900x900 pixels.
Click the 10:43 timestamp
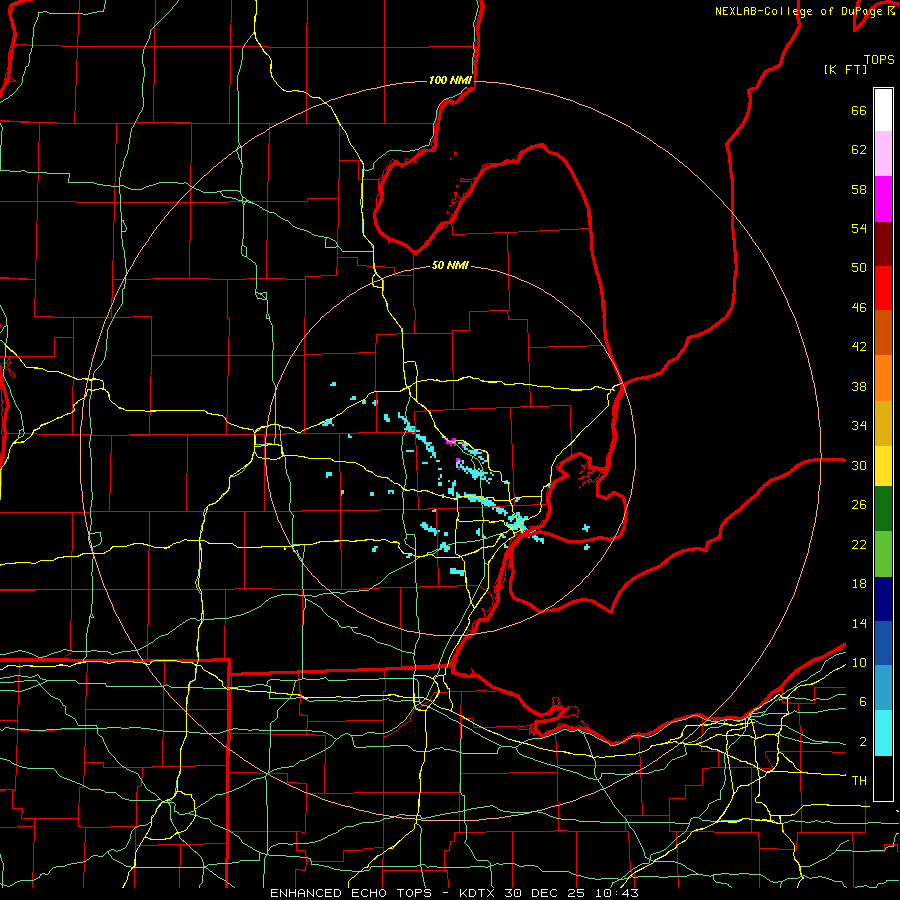coord(619,893)
